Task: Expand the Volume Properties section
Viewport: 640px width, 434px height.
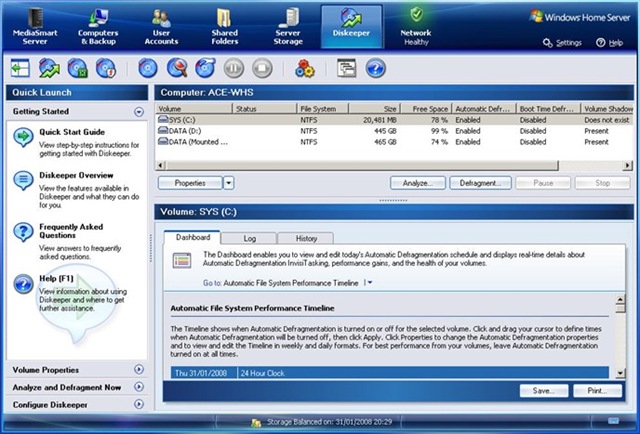Action: click(139, 369)
